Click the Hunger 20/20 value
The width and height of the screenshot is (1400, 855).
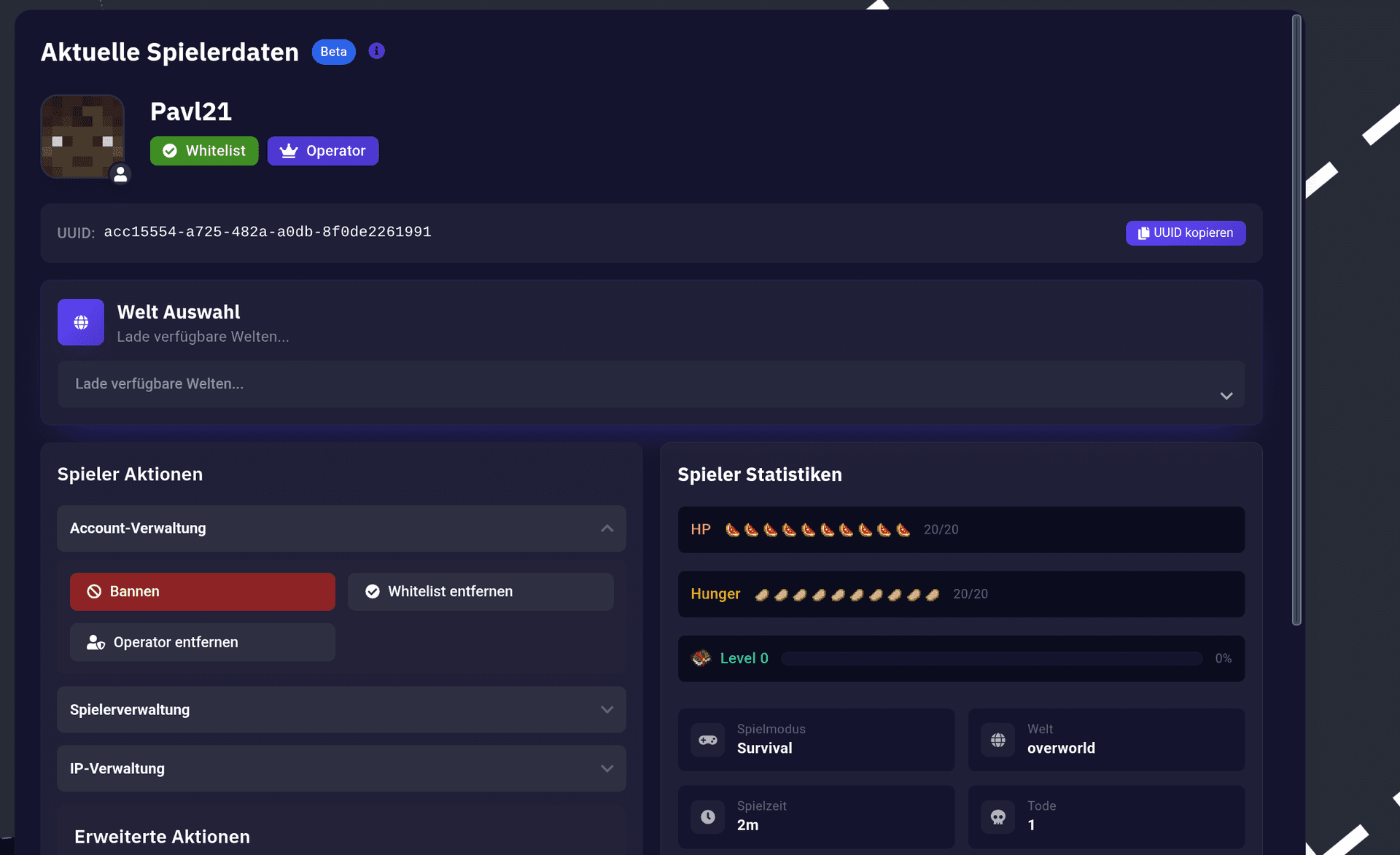pyautogui.click(x=971, y=594)
